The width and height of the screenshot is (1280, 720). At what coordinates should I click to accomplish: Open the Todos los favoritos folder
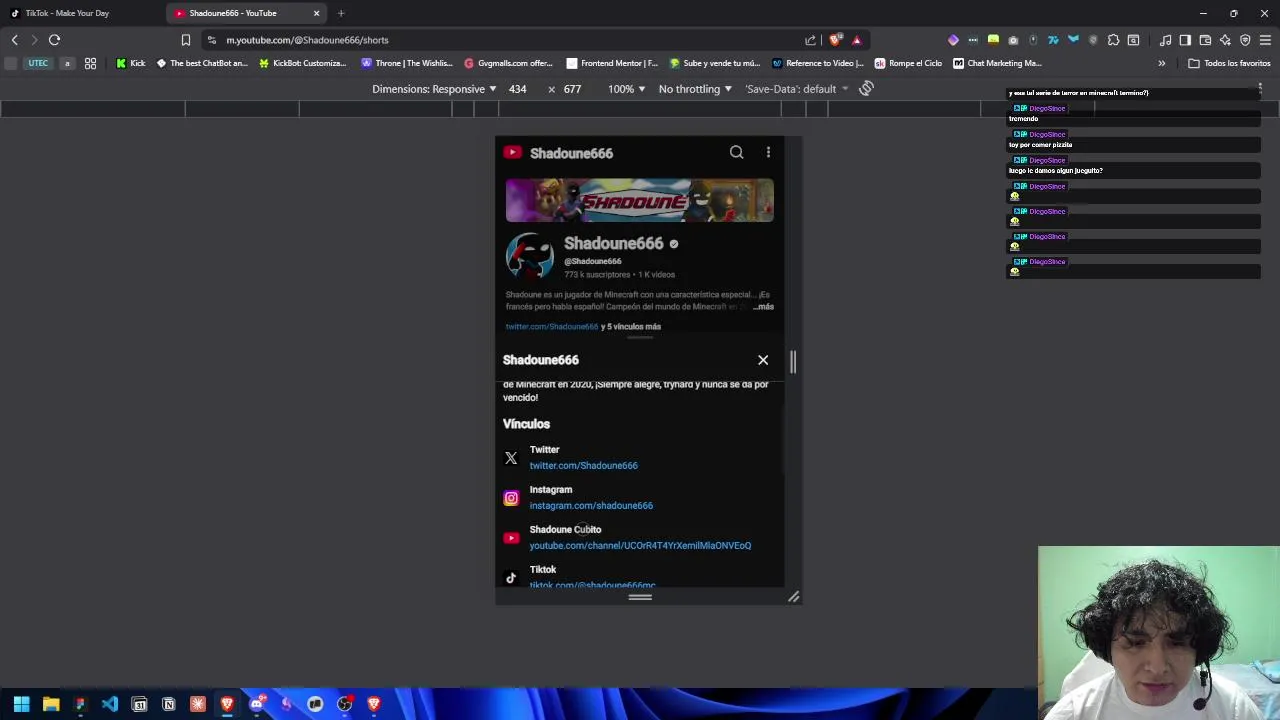1229,63
